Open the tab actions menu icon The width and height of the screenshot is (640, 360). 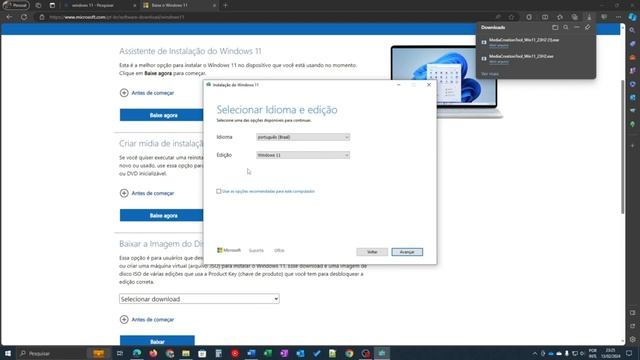coord(52,5)
